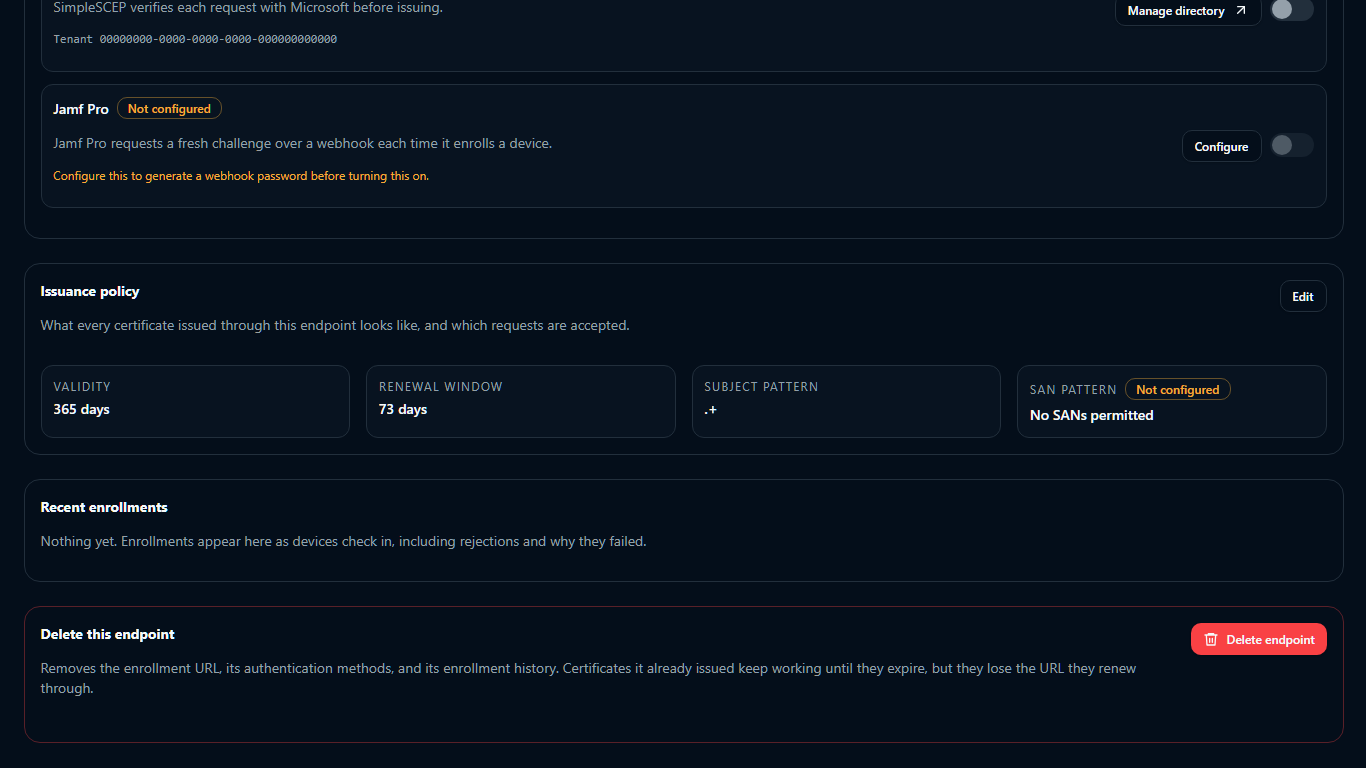This screenshot has height=768, width=1366.
Task: Toggle the Microsoft tenant verification switch
Action: tap(1291, 10)
